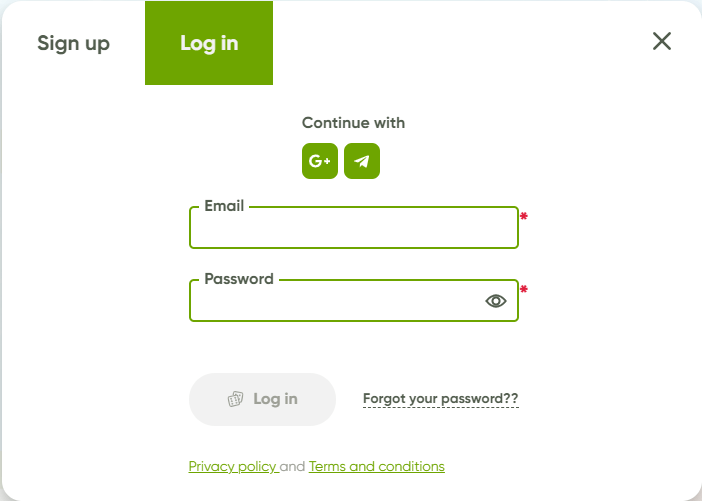Viewport: 702px width, 501px height.
Task: Continue with Google+ sign-in icon
Action: click(x=320, y=161)
